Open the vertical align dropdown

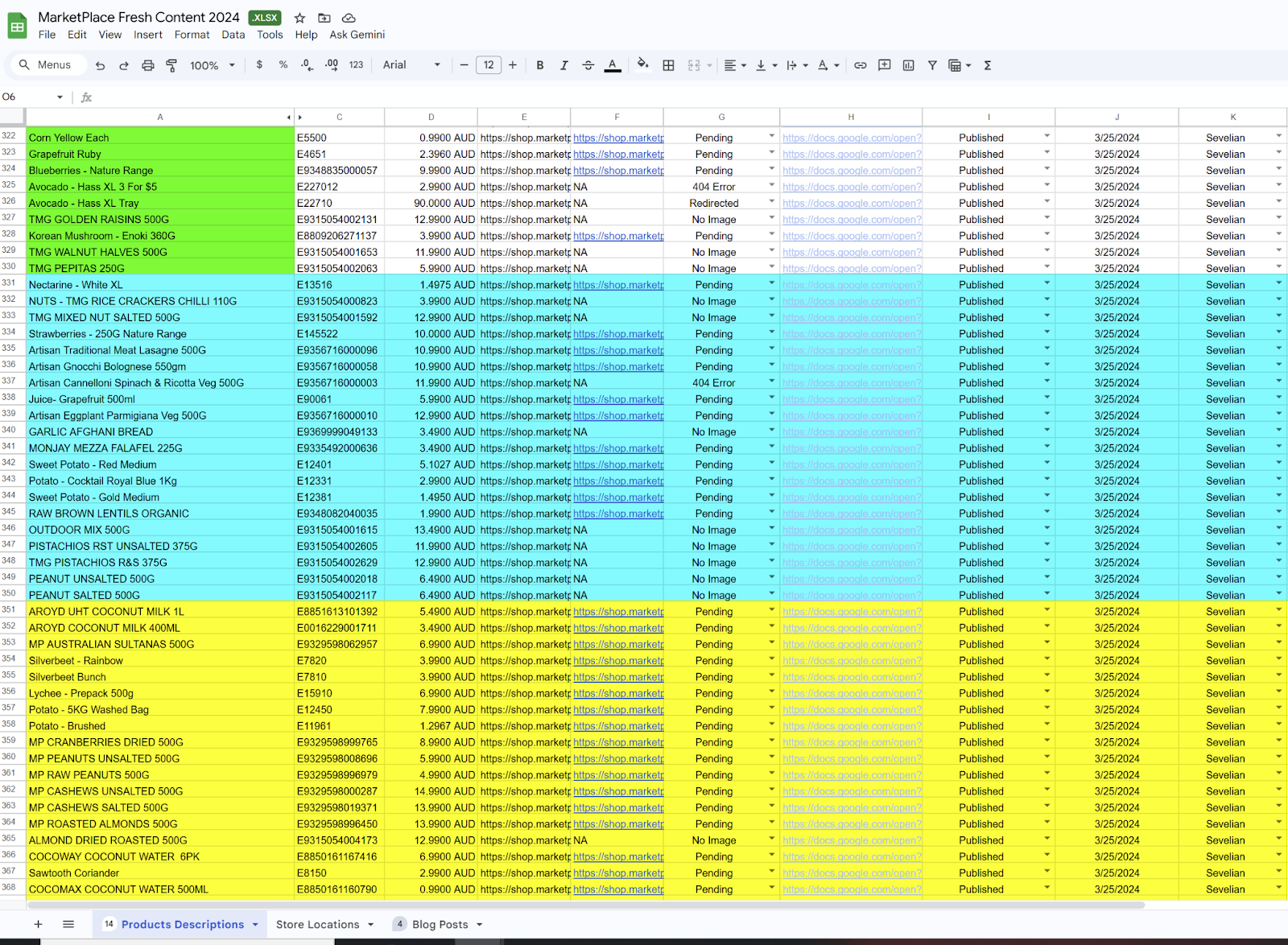tap(766, 65)
